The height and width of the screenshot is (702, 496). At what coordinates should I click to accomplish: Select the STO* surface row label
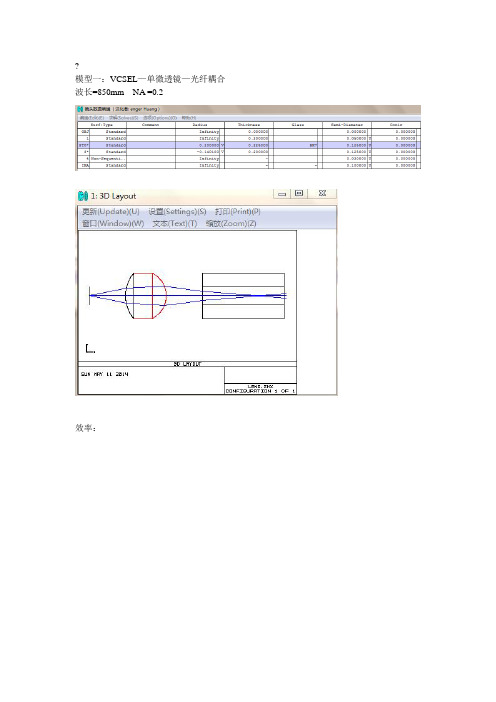[84, 145]
